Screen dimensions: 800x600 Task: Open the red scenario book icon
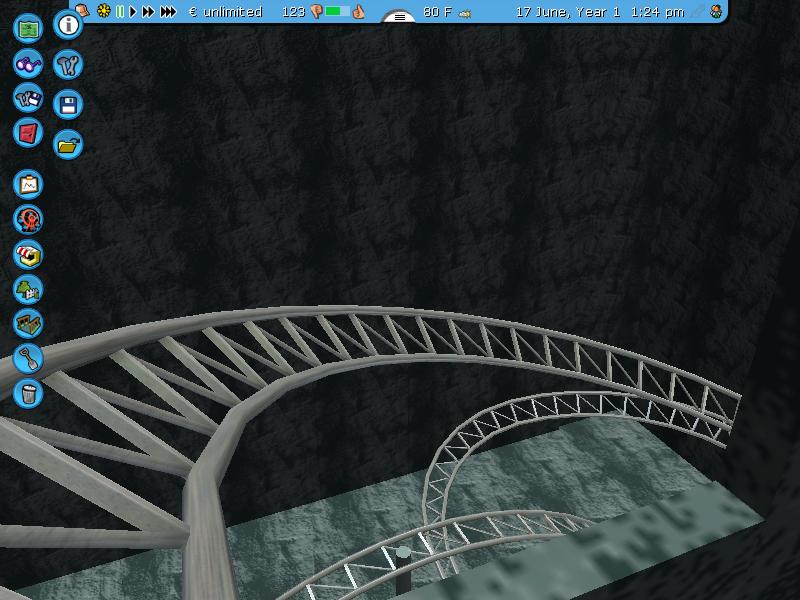point(28,133)
